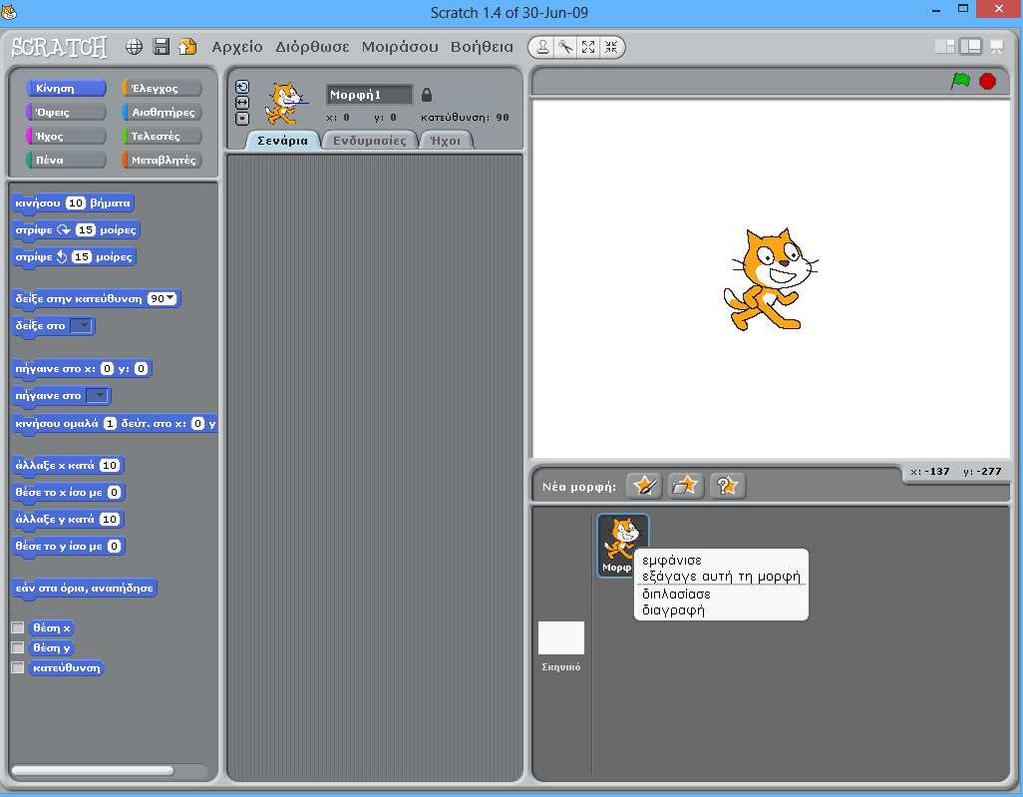
Task: Switch to the Ενδυμασίες tab
Action: point(369,140)
